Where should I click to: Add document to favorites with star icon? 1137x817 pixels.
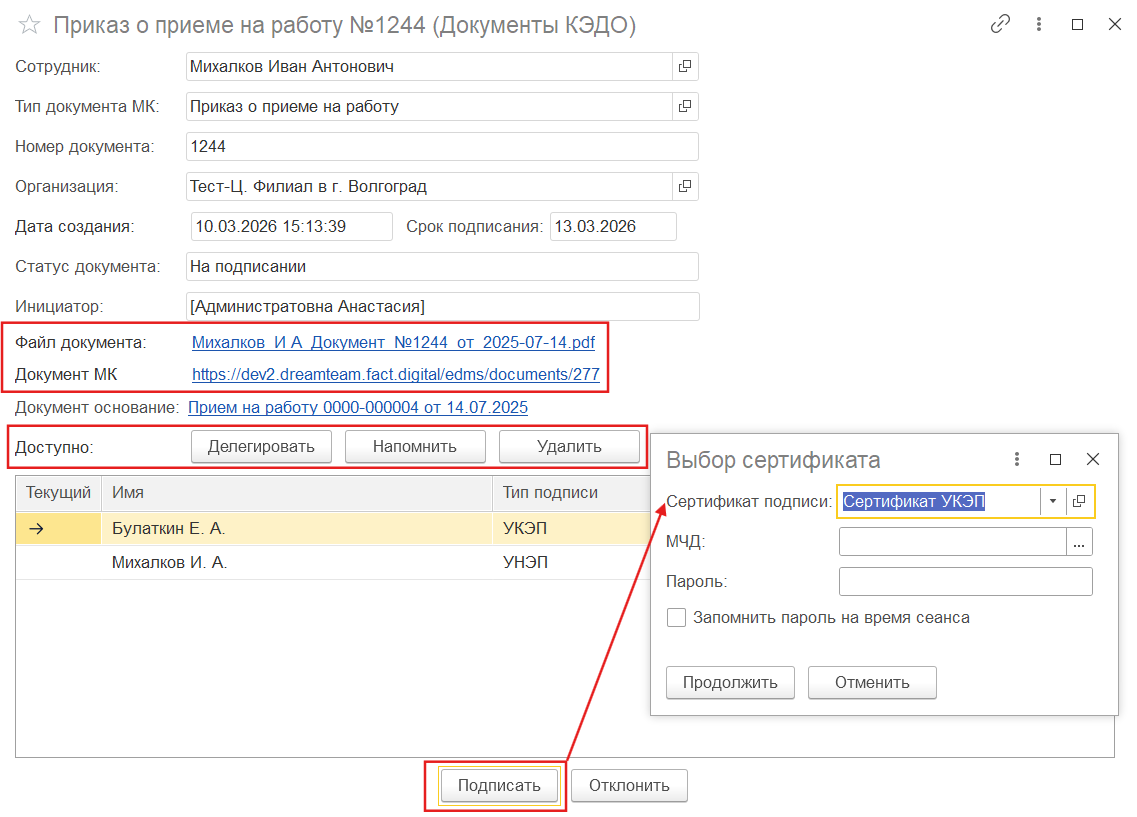(x=30, y=25)
